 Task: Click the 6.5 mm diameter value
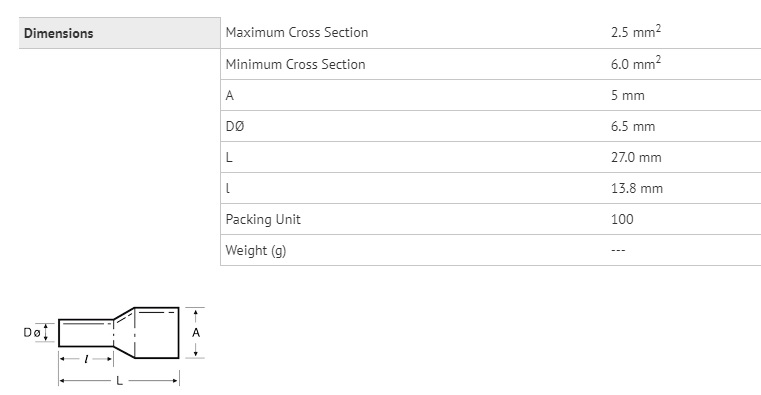tap(633, 126)
